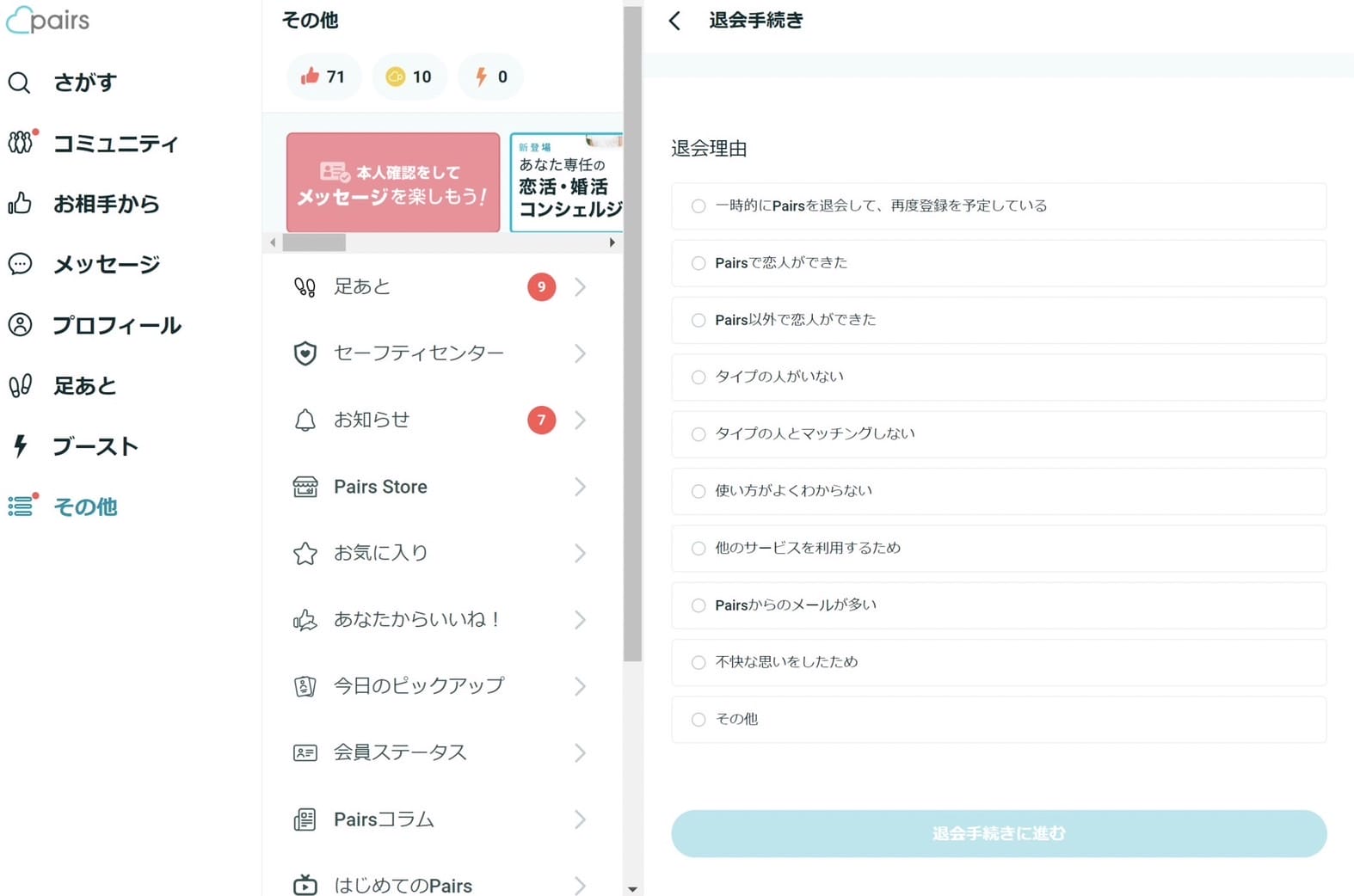Viewport: 1354px width, 896px height.
Task: Click the 退会手続きに進む button
Action: 999,833
